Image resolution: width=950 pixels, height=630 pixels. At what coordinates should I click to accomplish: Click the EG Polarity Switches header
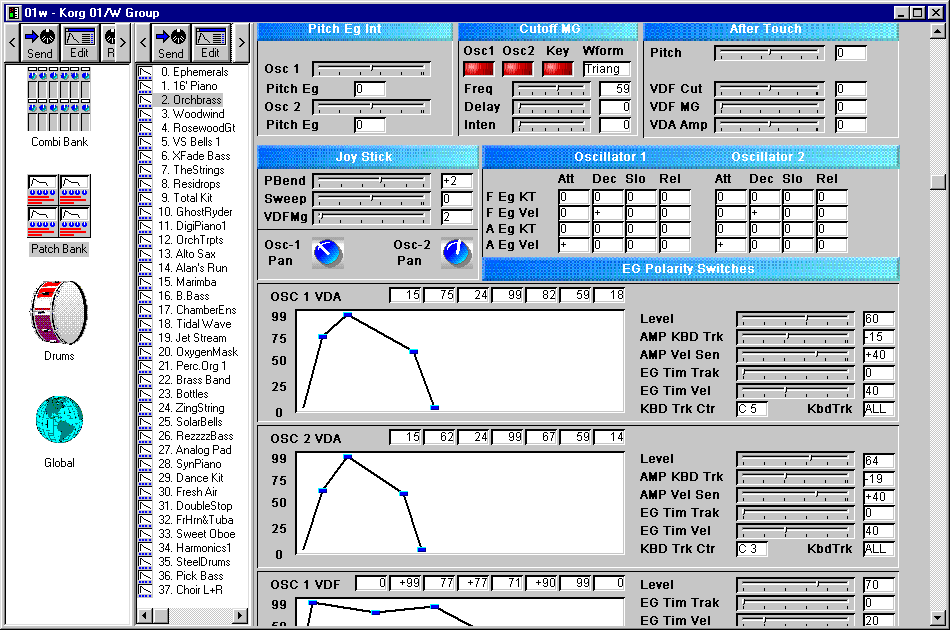pyautogui.click(x=691, y=269)
